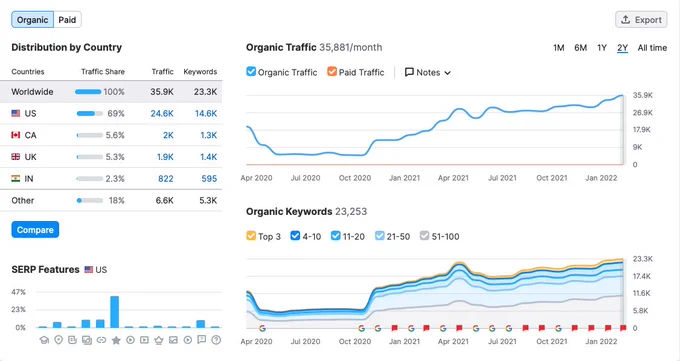Switch to the Paid tab
680x361 pixels.
[x=67, y=20]
